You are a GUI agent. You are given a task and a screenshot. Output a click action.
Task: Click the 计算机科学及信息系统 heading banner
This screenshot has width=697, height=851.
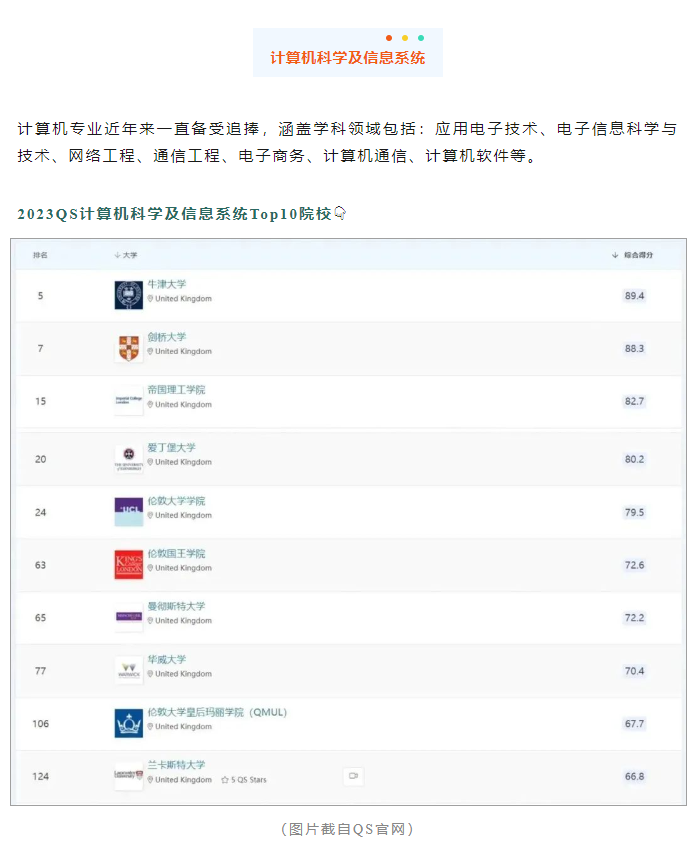click(x=347, y=53)
